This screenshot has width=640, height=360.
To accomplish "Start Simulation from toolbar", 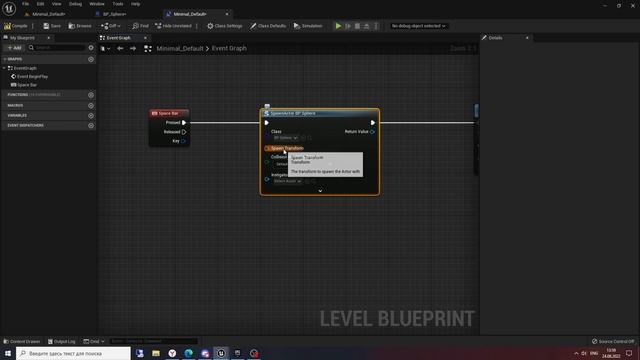I will click(308, 26).
